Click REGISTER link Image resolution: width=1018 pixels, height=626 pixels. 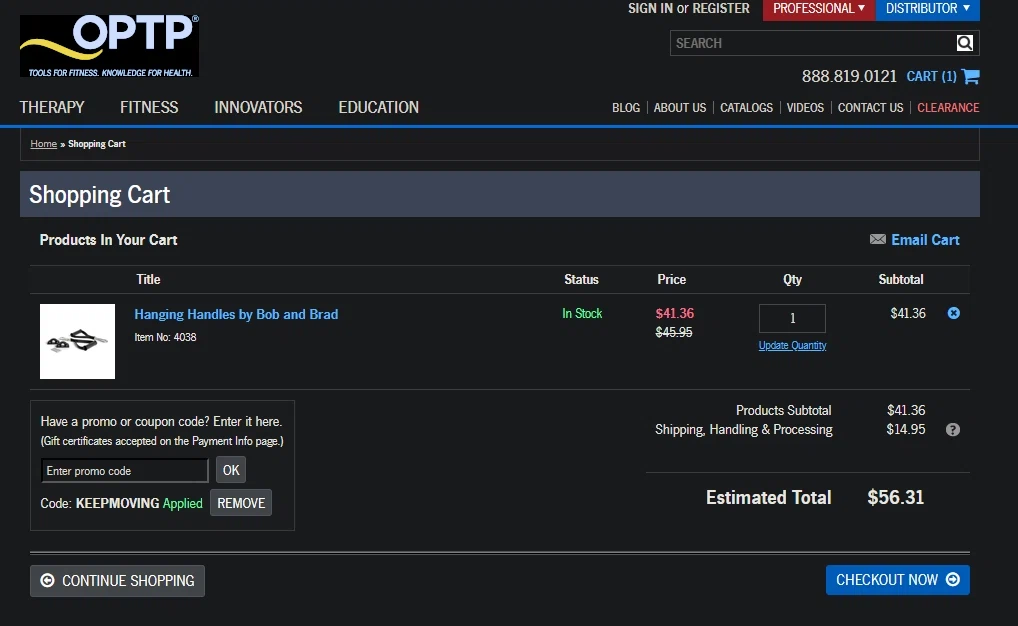coord(721,8)
